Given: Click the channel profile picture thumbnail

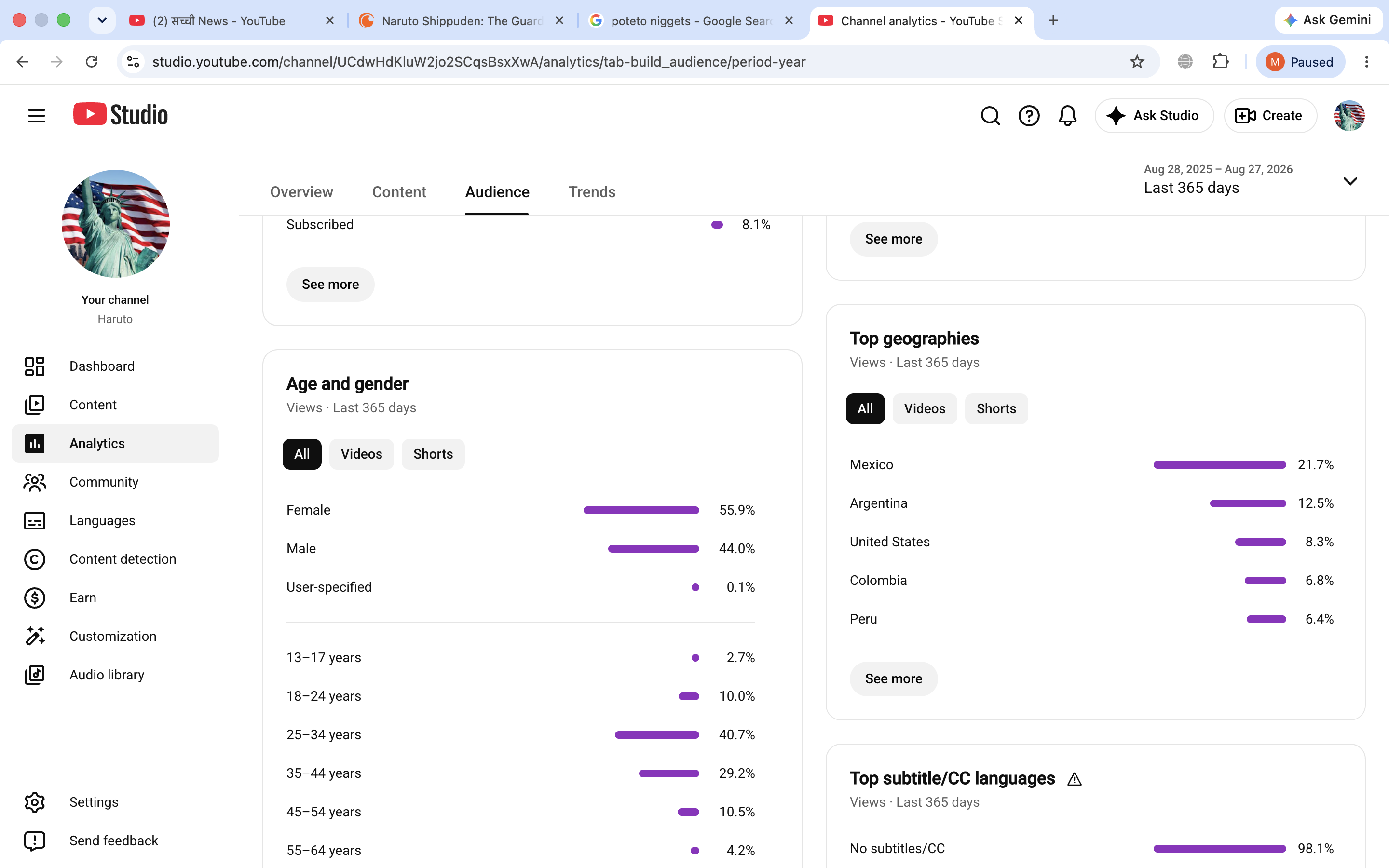Looking at the screenshot, I should point(115,223).
